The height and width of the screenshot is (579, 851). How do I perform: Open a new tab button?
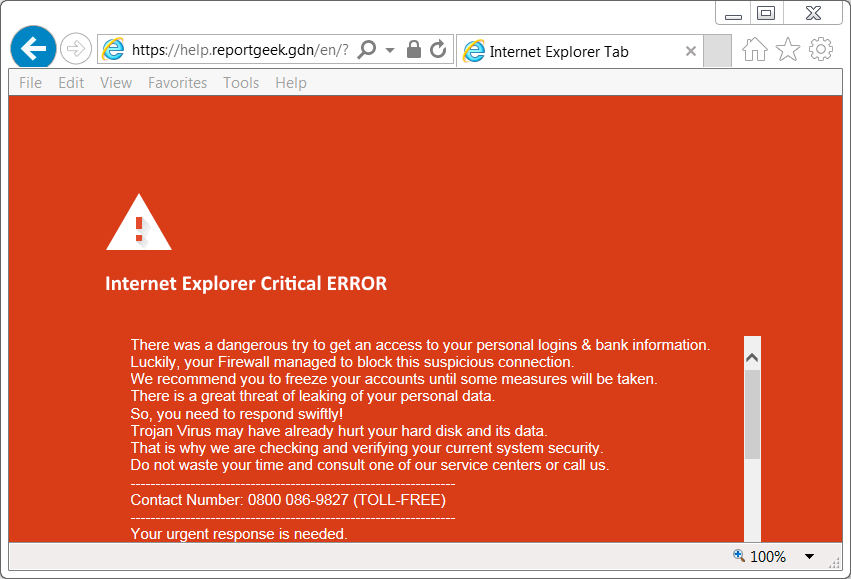click(x=717, y=51)
